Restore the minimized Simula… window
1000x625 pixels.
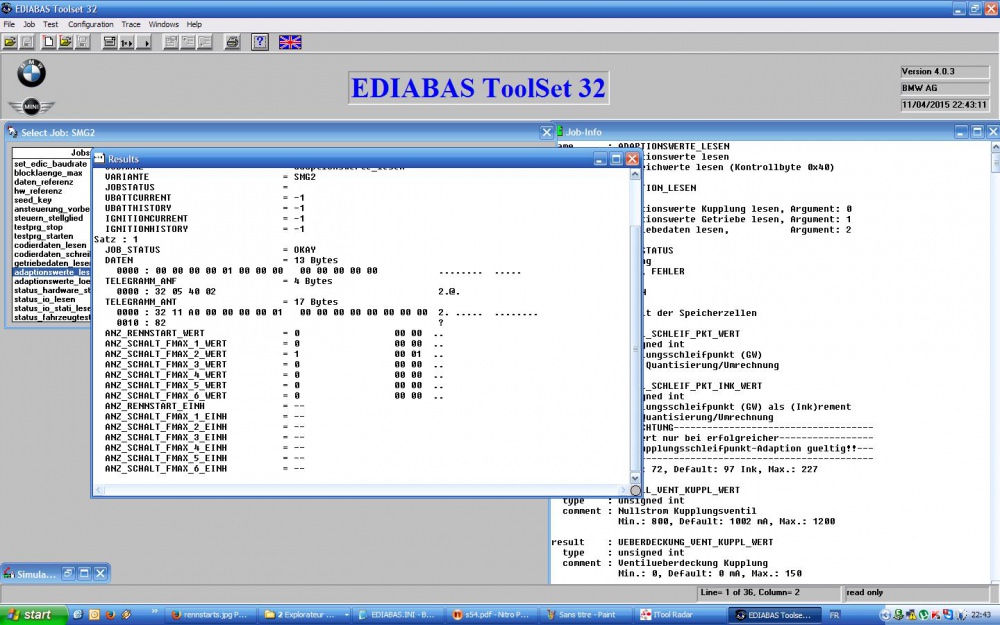pyautogui.click(x=68, y=573)
